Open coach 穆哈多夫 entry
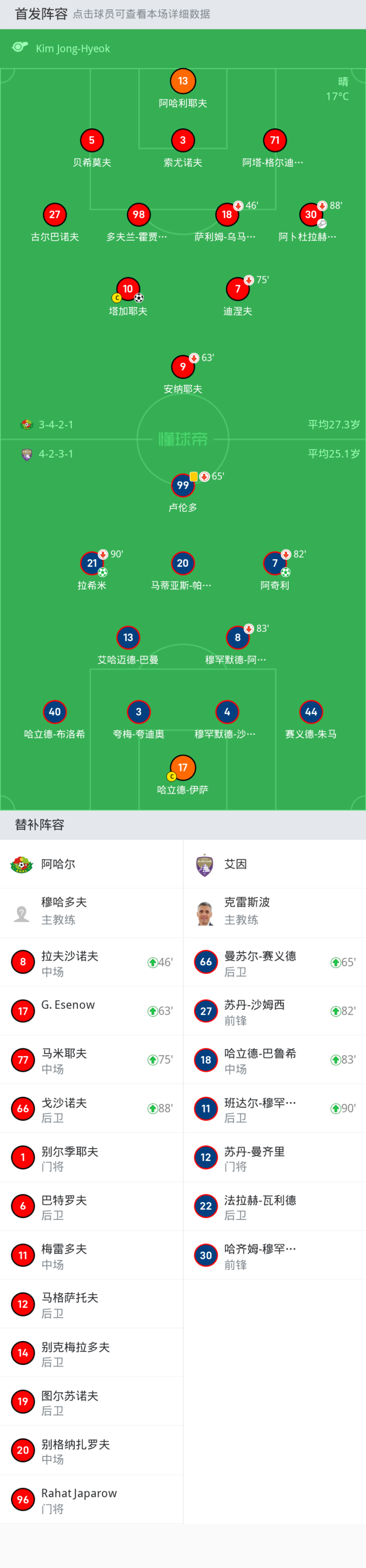 coord(91,913)
